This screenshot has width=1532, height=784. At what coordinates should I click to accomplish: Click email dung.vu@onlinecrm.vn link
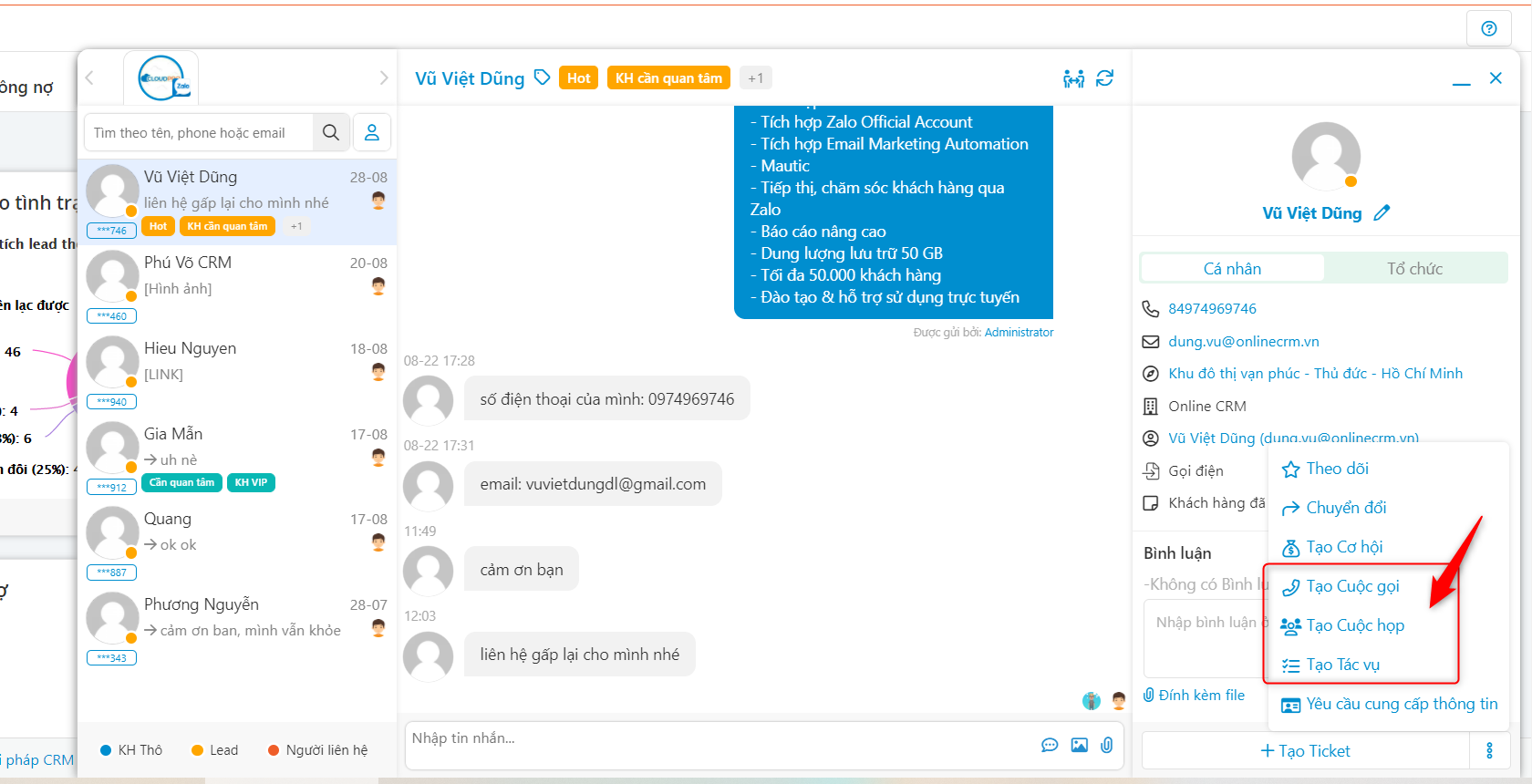[1244, 342]
